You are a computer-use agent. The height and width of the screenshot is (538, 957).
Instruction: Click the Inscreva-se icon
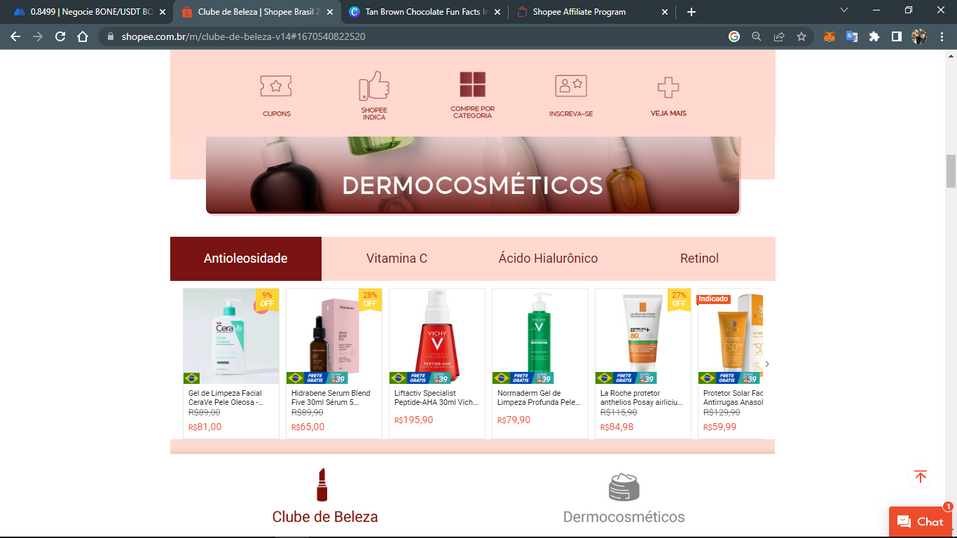(570, 87)
